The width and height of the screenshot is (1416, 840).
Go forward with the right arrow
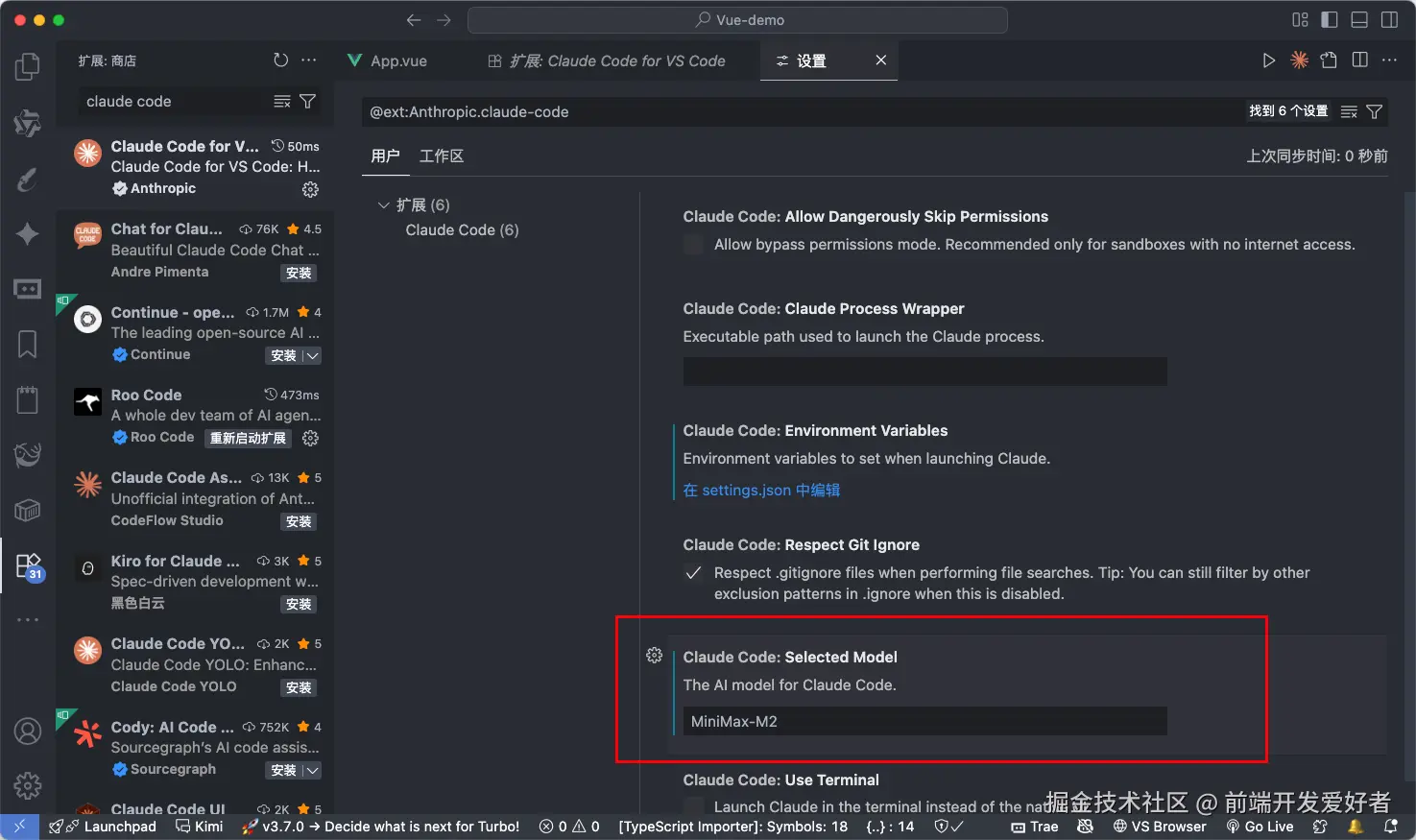pyautogui.click(x=444, y=20)
